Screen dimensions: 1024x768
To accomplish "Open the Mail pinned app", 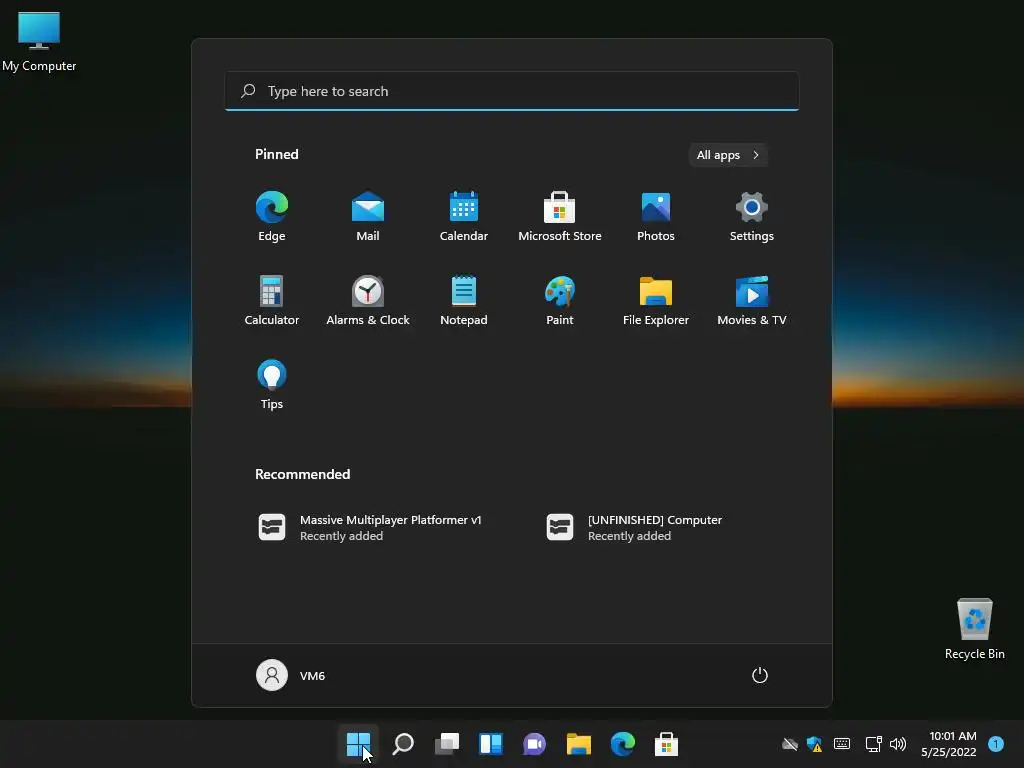I will [368, 216].
